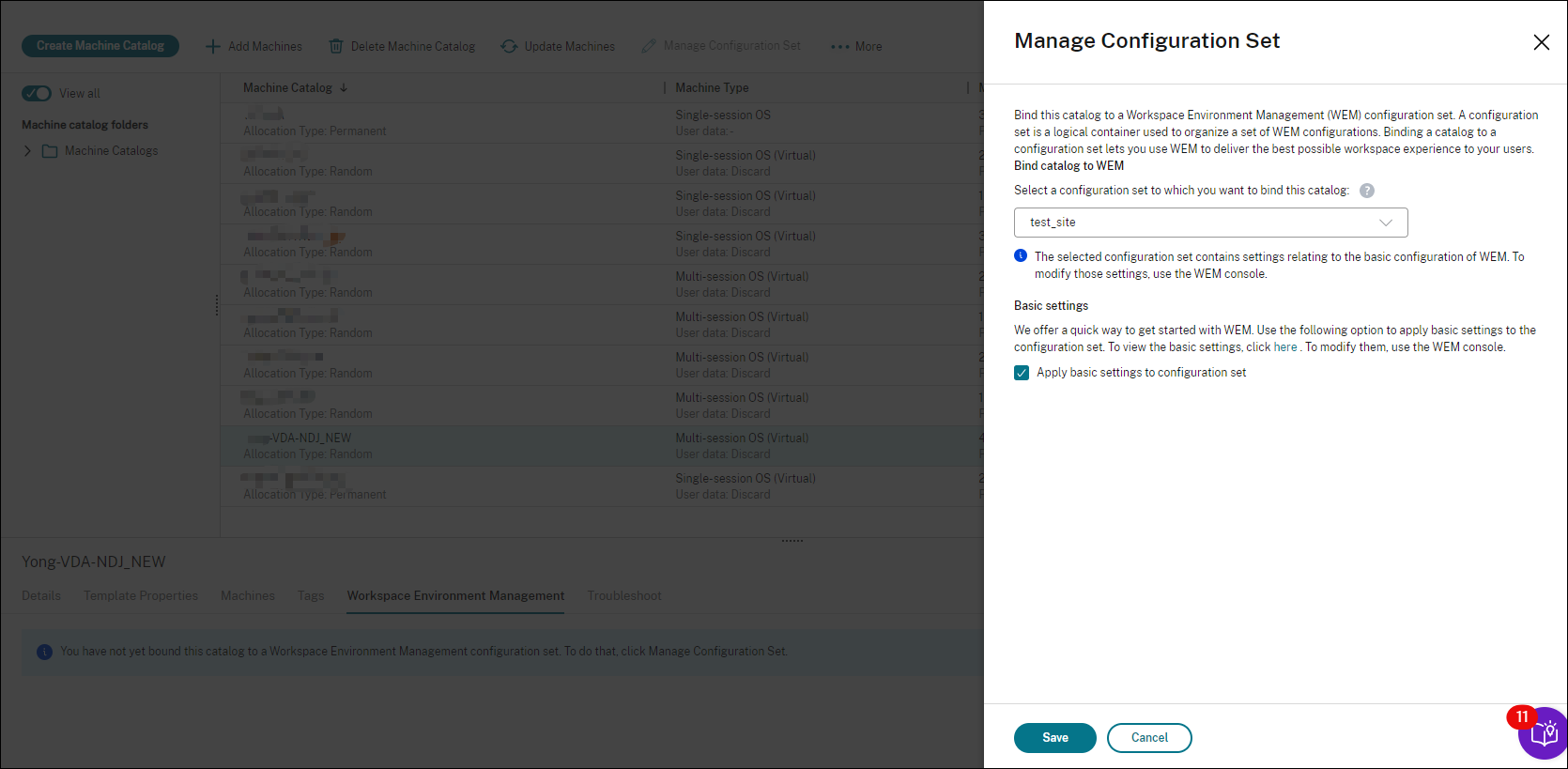This screenshot has height=769, width=1568.
Task: Open the test_site configuration set dropdown
Action: (x=1210, y=223)
